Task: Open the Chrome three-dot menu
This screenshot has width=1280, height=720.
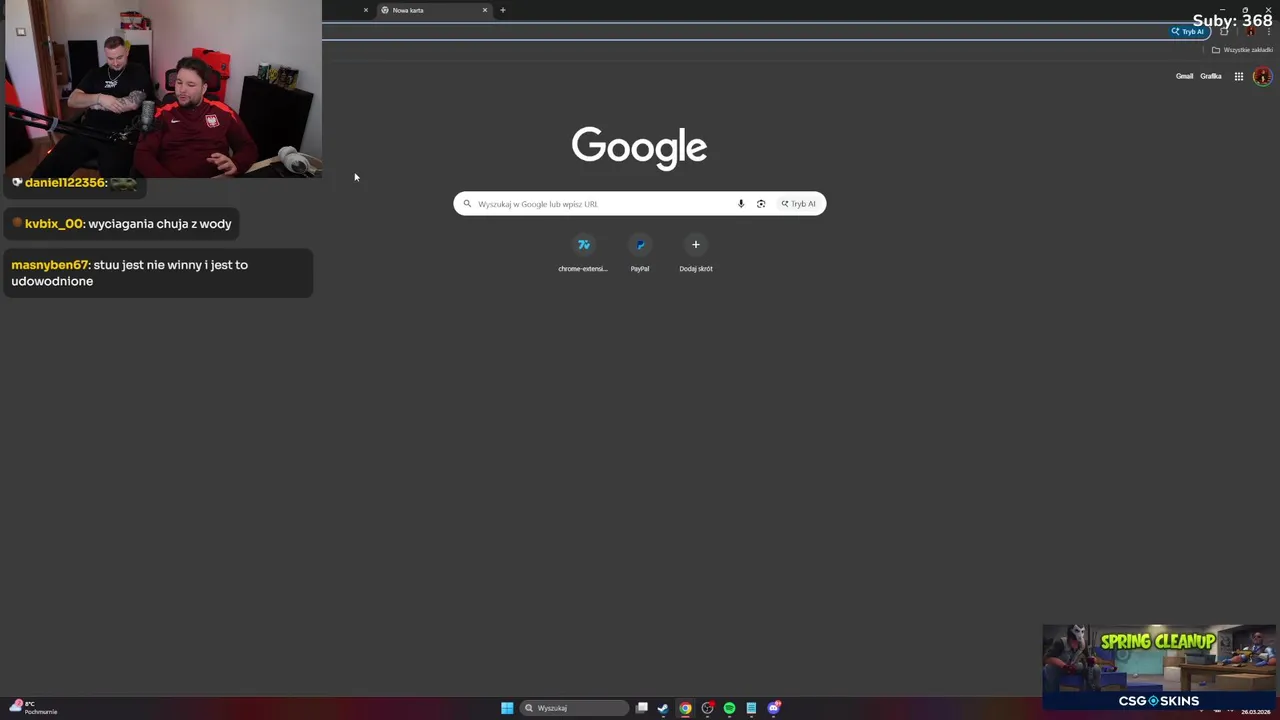Action: tap(1269, 32)
